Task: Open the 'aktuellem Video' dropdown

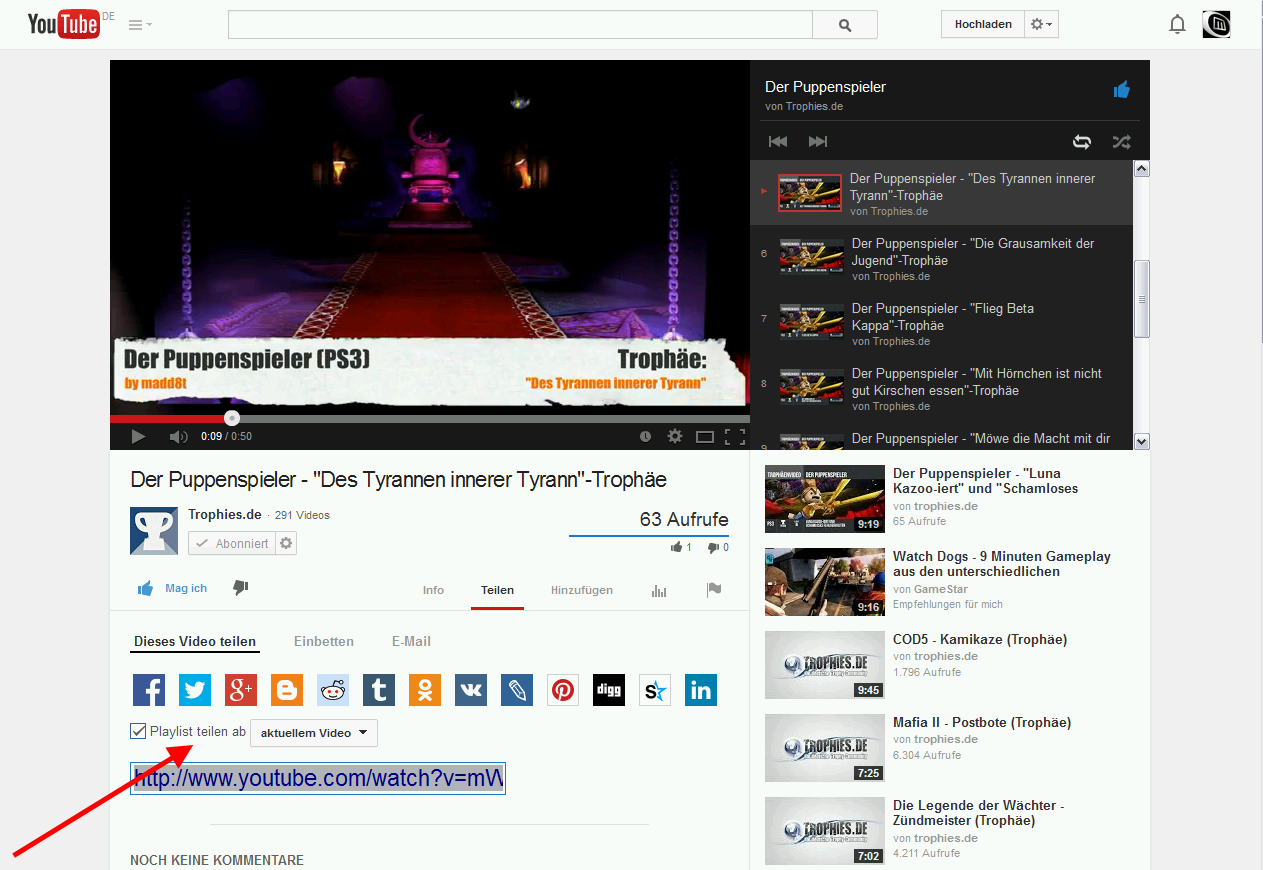Action: (313, 732)
